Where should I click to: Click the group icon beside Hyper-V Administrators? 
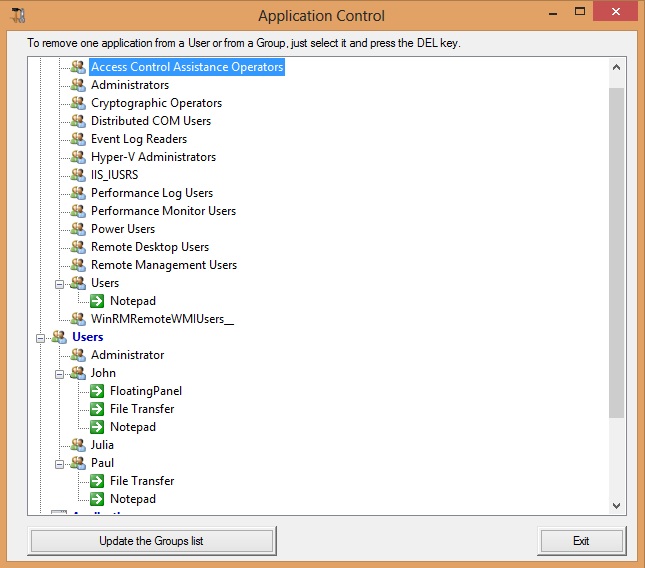(78, 157)
